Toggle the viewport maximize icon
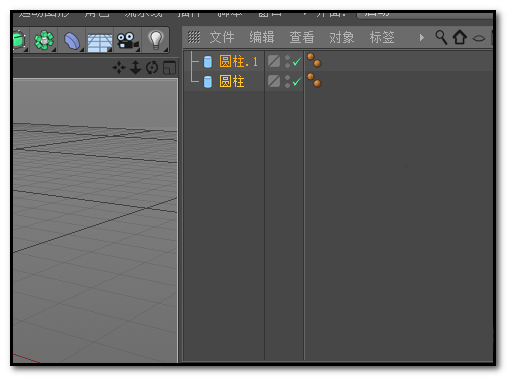The height and width of the screenshot is (377, 507). tap(169, 68)
